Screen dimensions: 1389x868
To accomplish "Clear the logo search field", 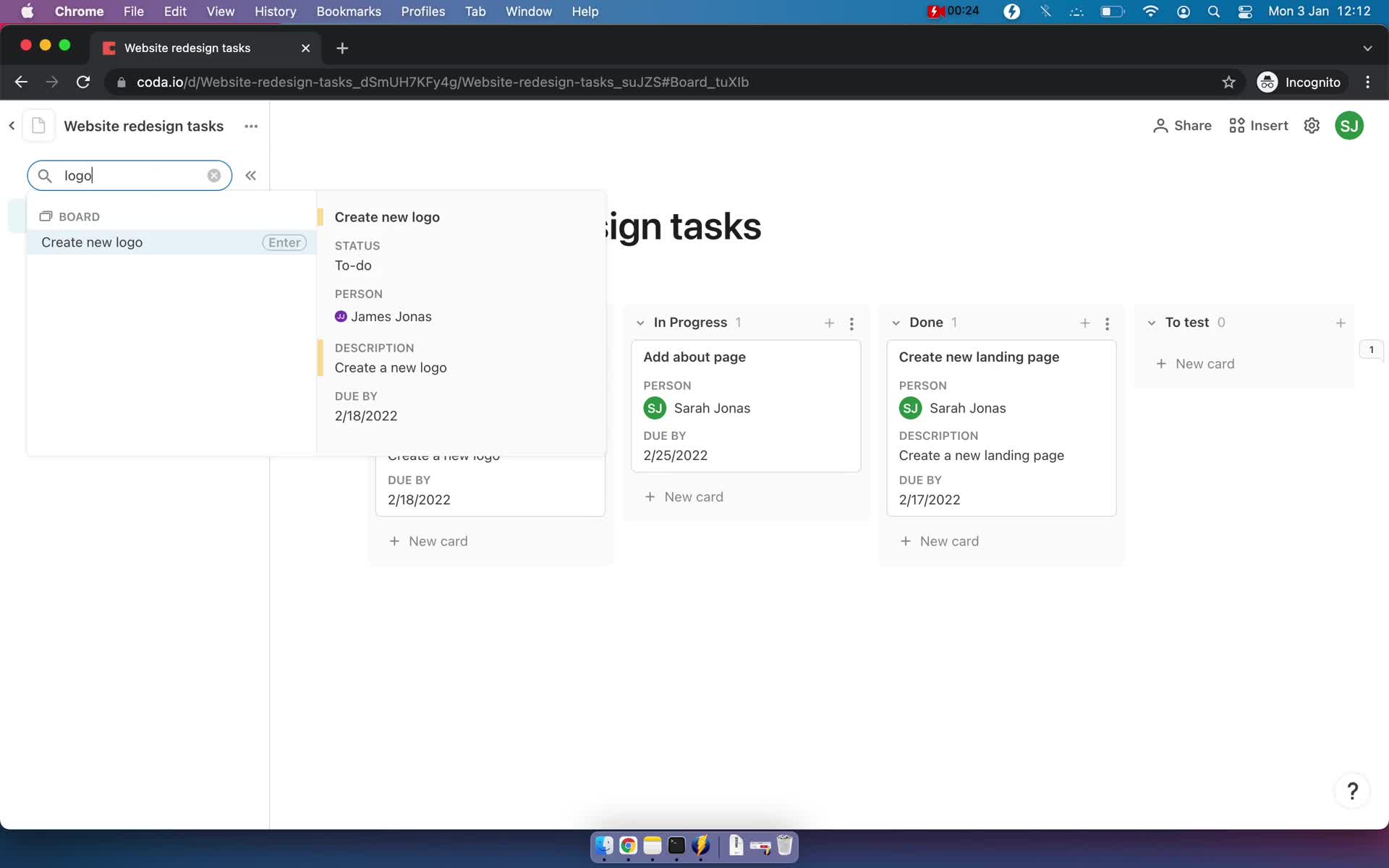I will (x=214, y=176).
